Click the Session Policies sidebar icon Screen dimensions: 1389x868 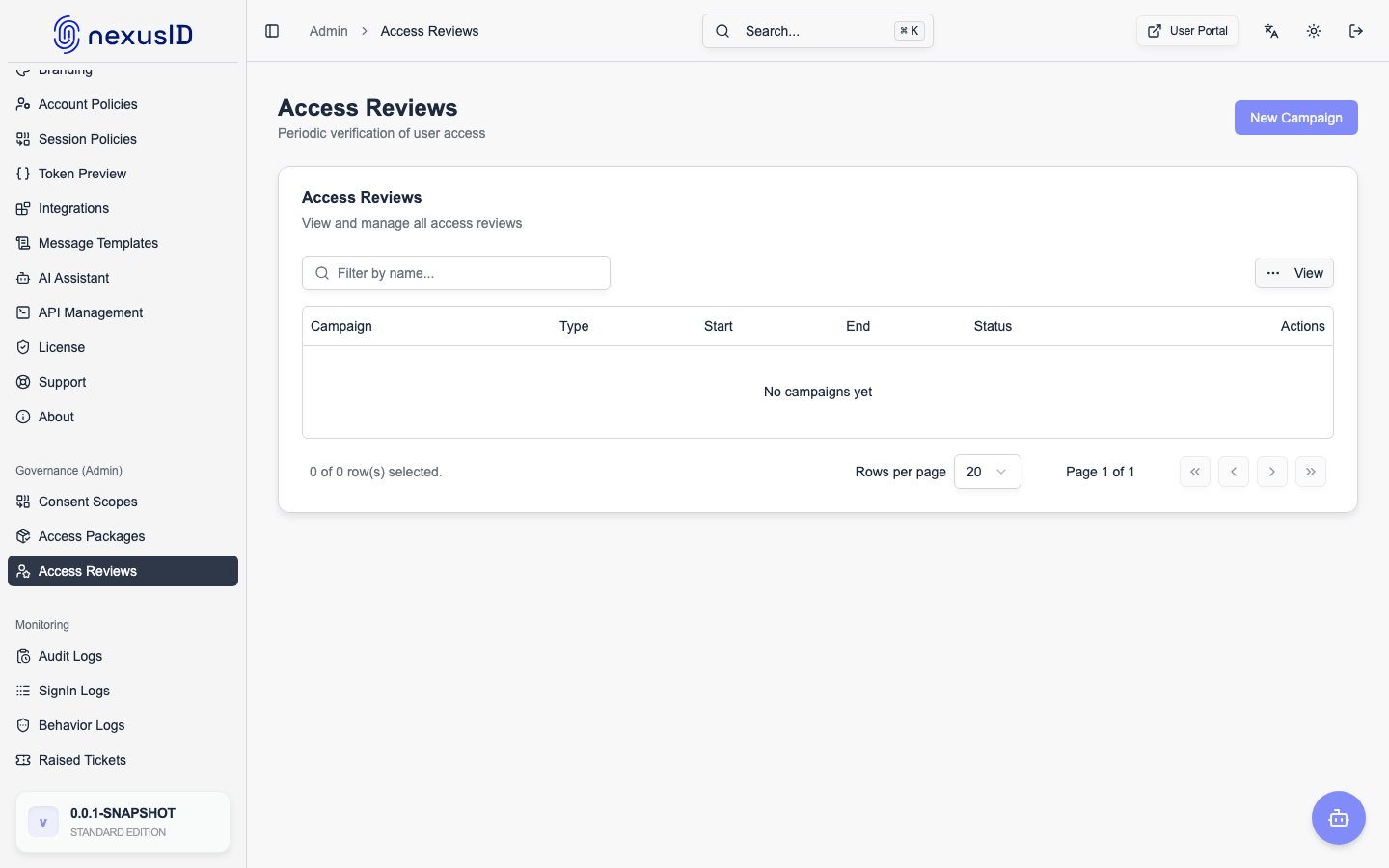[23, 139]
